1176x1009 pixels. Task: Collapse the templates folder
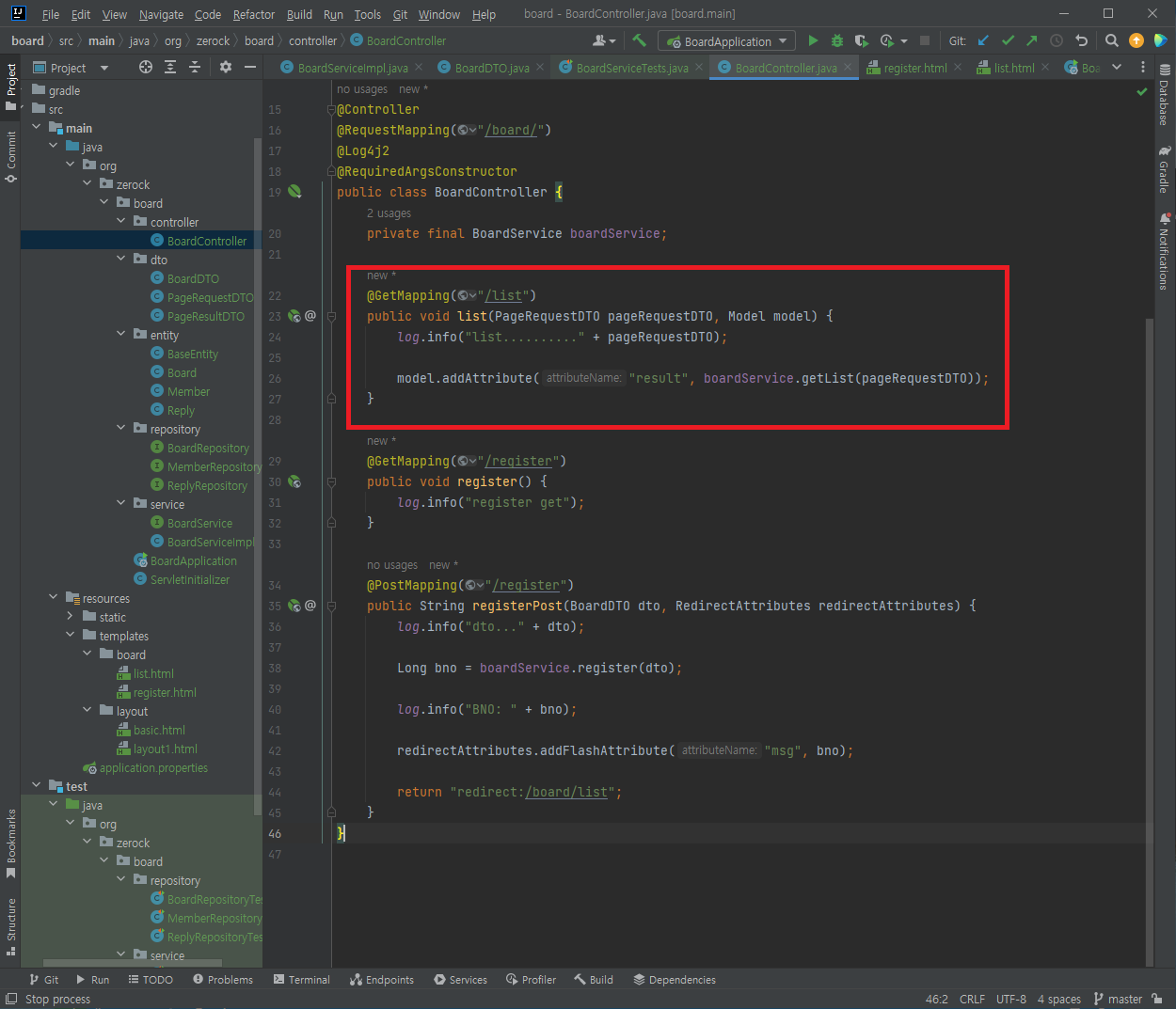pos(71,636)
